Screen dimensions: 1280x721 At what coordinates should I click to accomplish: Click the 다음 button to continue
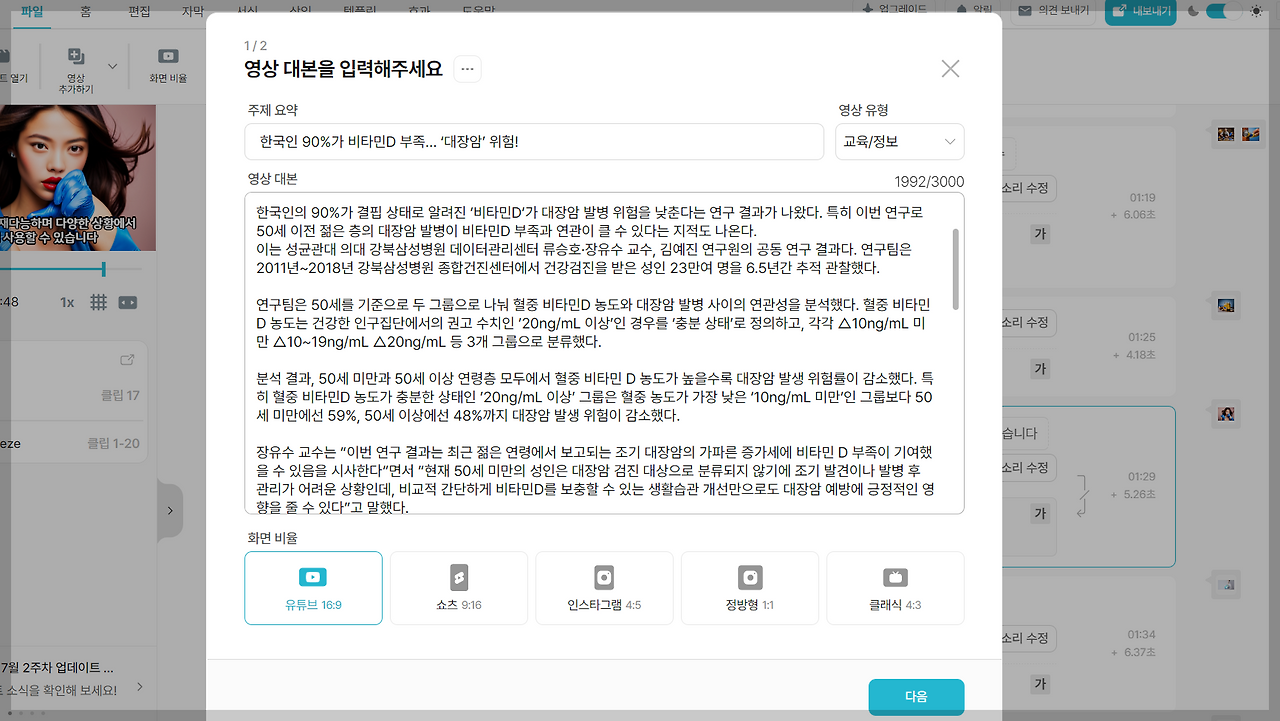(918, 697)
